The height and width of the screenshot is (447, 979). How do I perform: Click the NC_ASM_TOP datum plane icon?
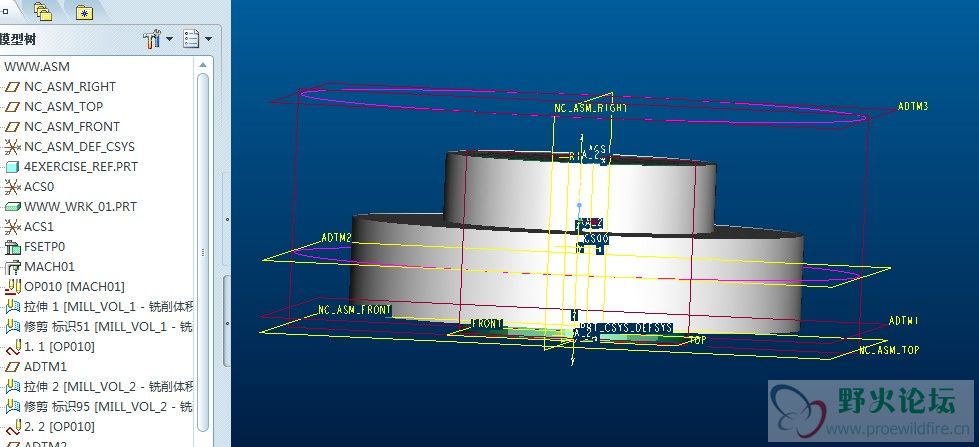tap(12, 107)
